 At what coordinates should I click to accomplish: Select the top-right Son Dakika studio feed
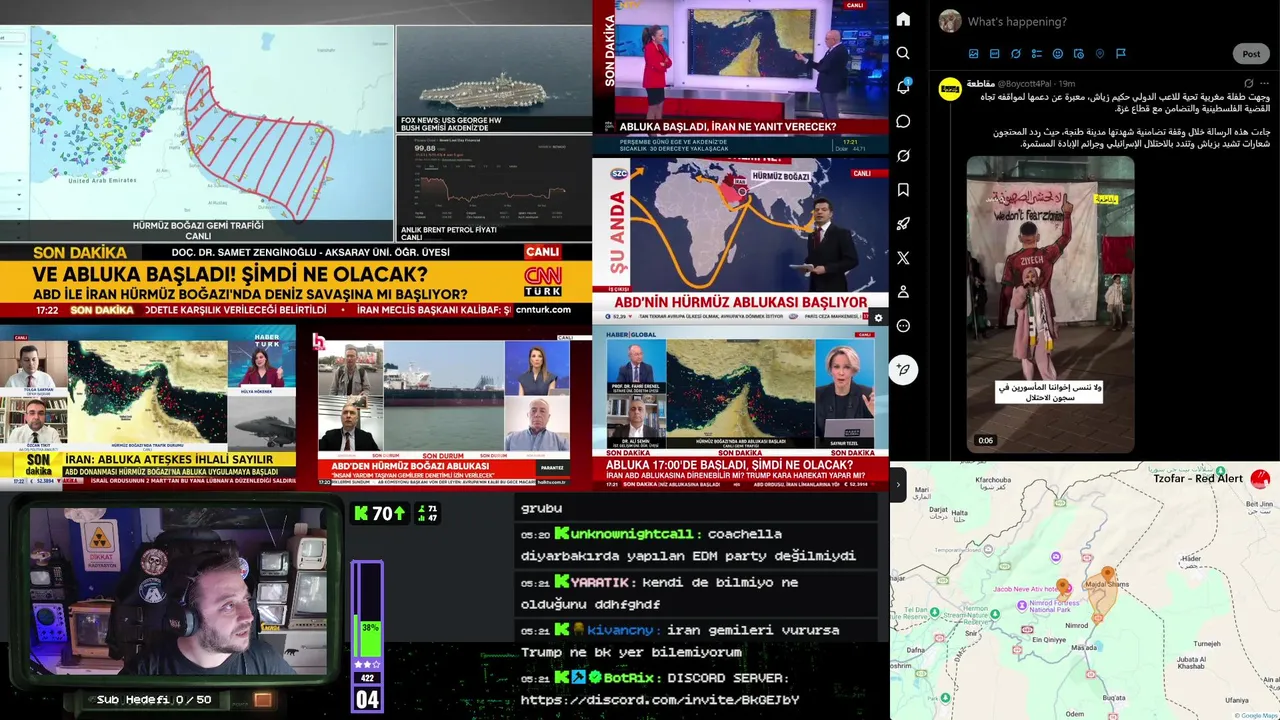click(740, 76)
